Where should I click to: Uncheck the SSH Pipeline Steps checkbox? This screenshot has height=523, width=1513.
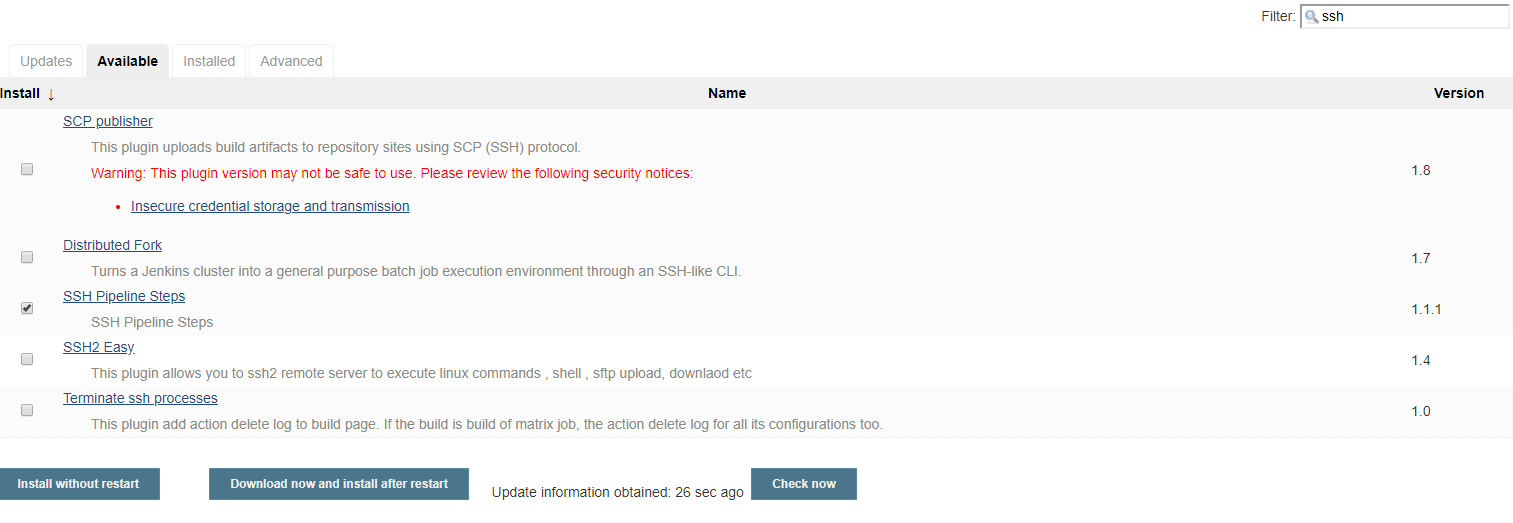point(27,308)
